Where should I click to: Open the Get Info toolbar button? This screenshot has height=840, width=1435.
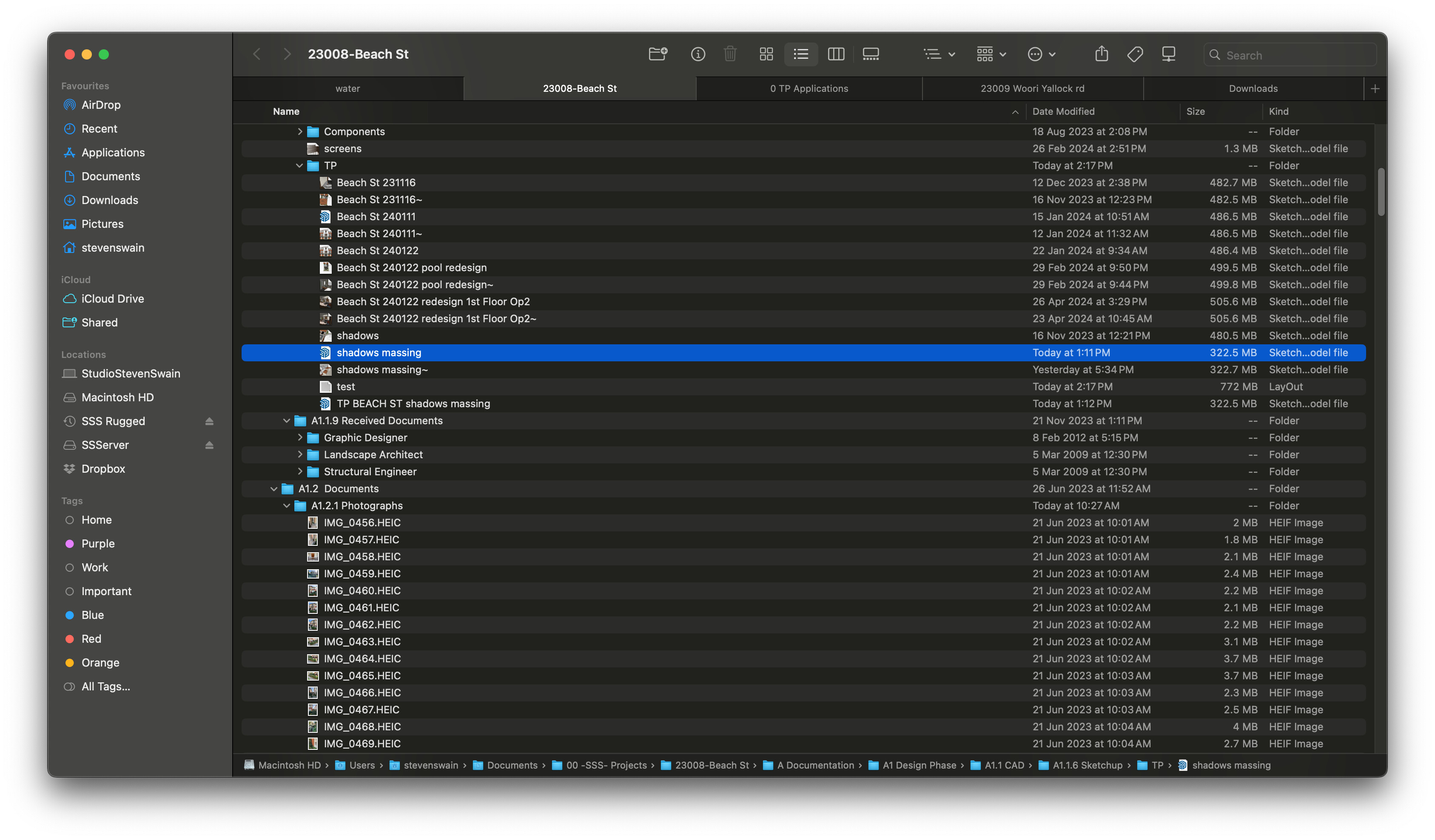pos(698,54)
